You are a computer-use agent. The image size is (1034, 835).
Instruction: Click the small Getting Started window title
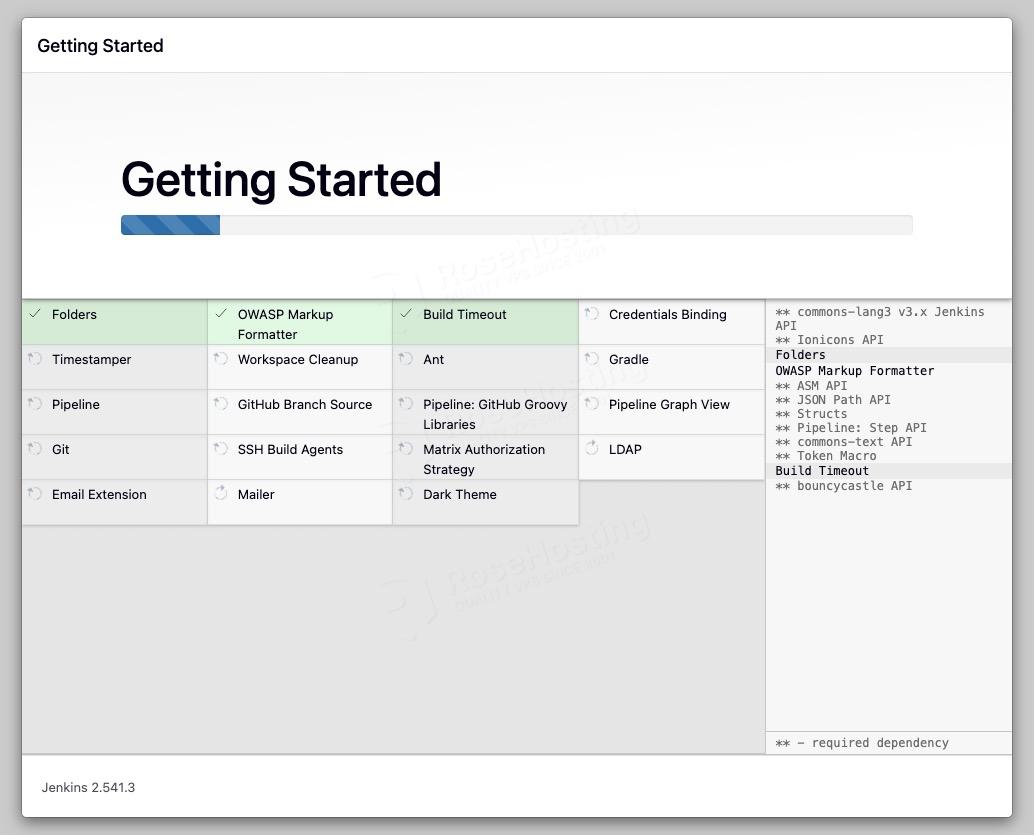(100, 46)
